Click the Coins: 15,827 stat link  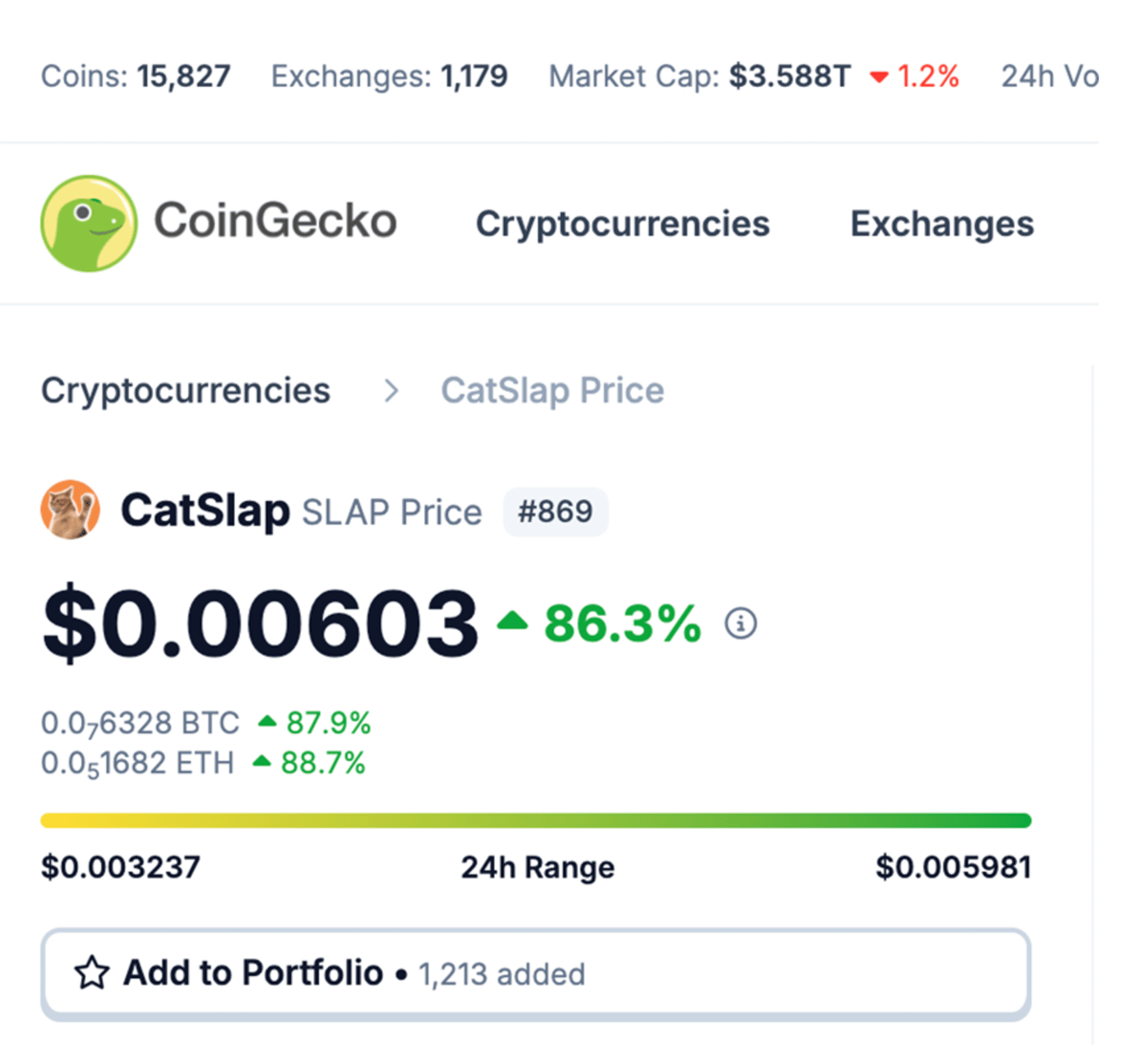pyautogui.click(x=136, y=76)
